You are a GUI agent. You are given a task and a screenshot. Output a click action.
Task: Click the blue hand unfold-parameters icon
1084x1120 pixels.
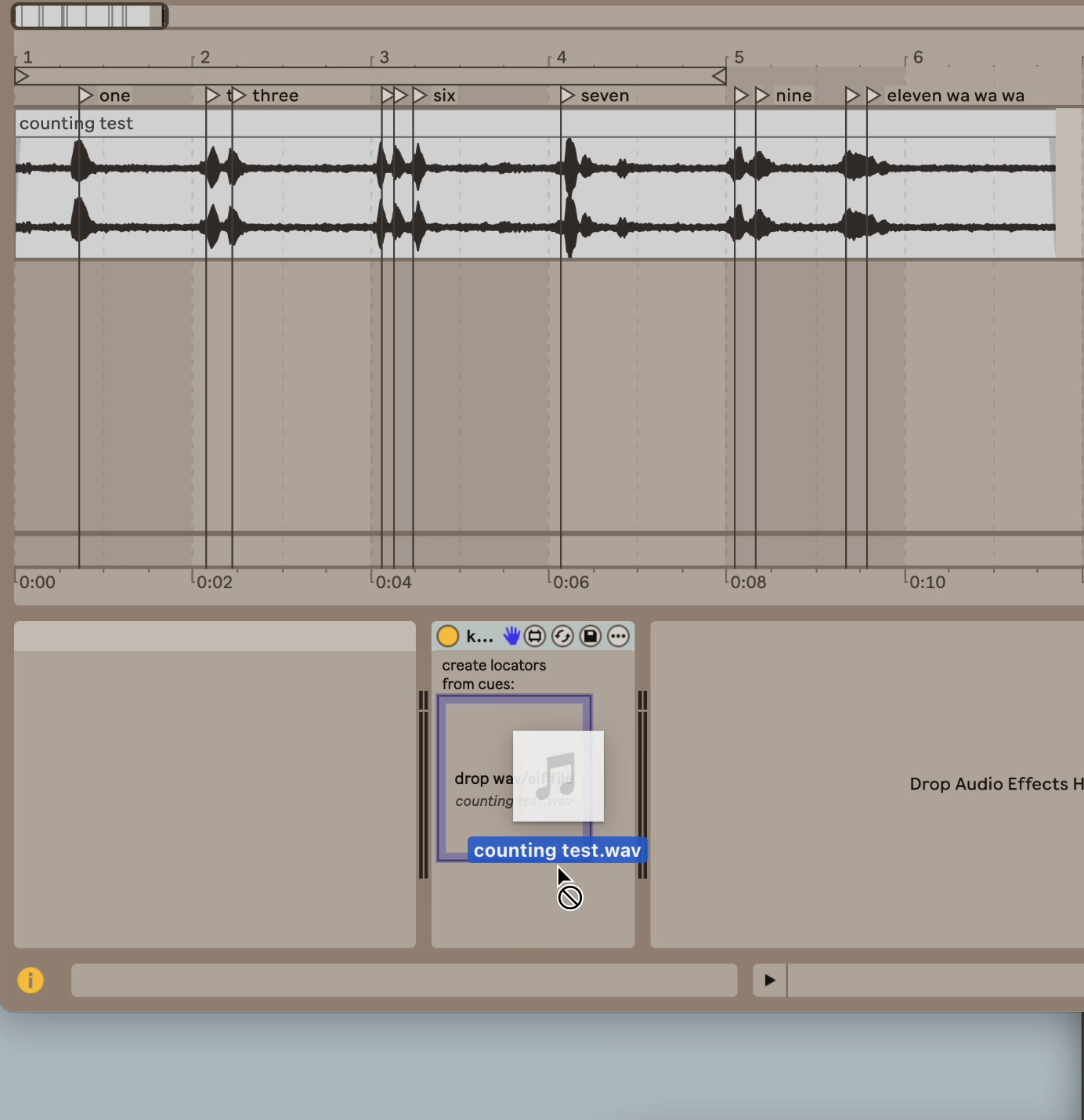pos(511,636)
